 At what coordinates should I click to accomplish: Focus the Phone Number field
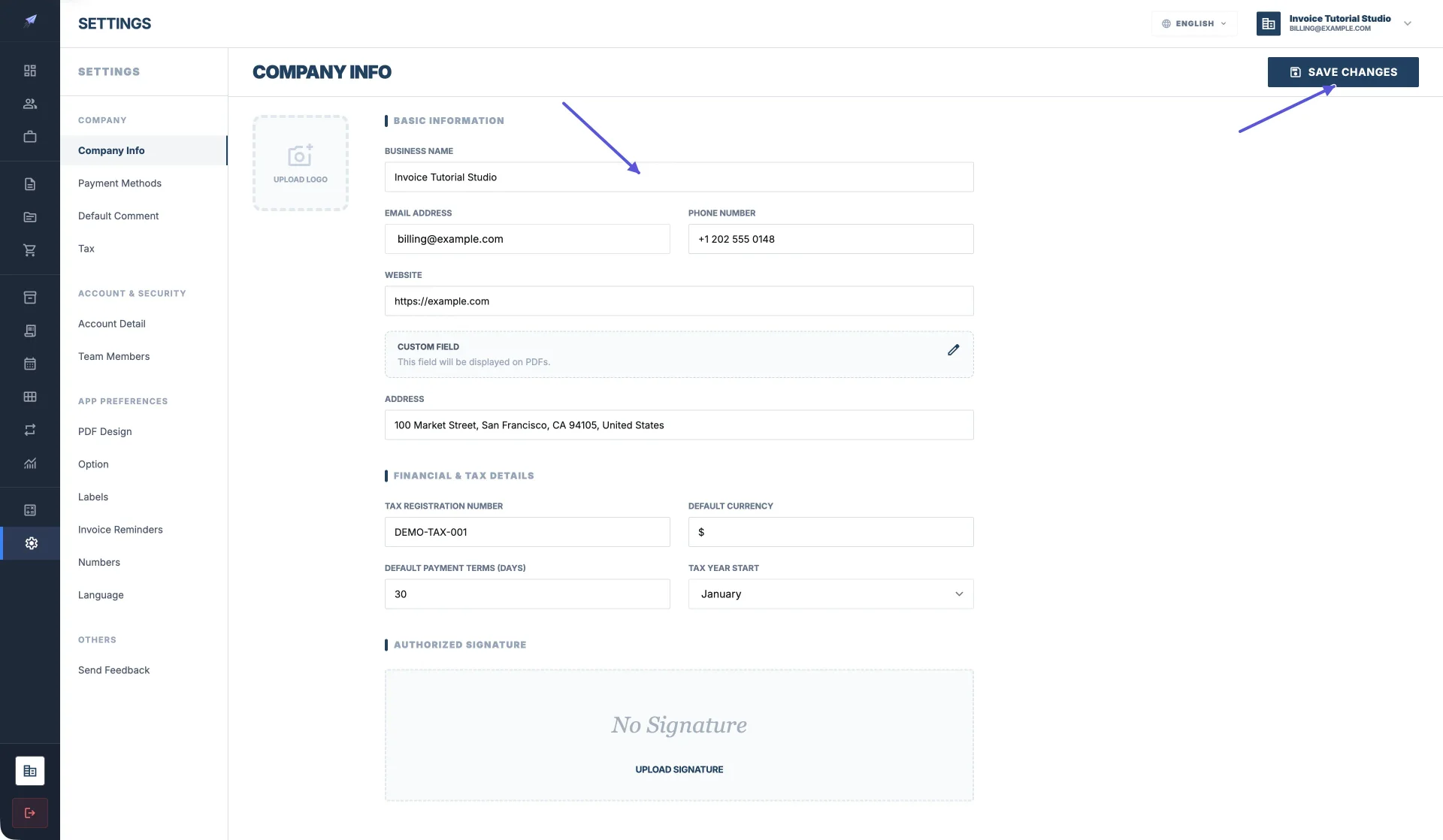[x=830, y=239]
